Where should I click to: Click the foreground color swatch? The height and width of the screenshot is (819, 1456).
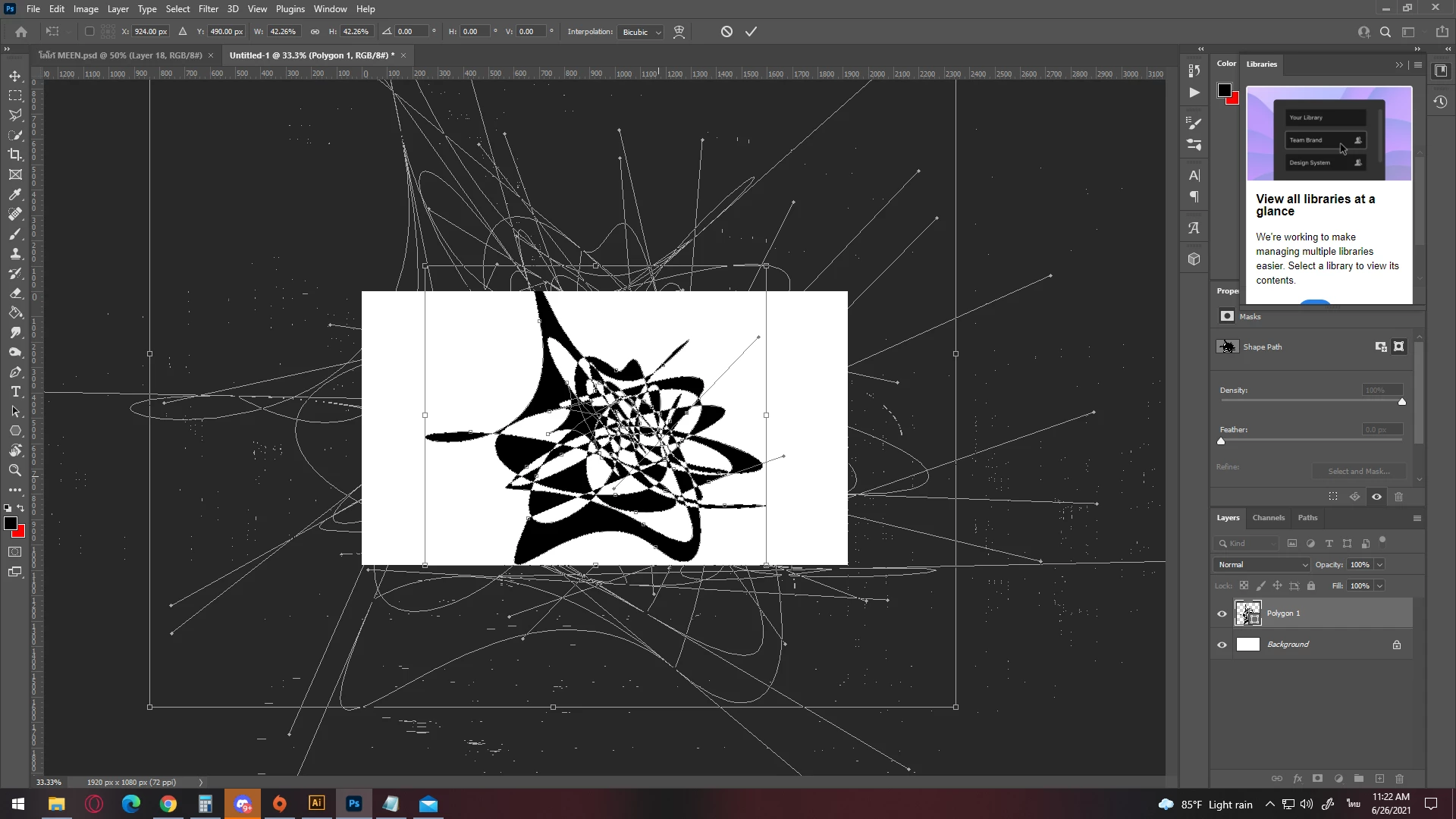click(x=10, y=523)
